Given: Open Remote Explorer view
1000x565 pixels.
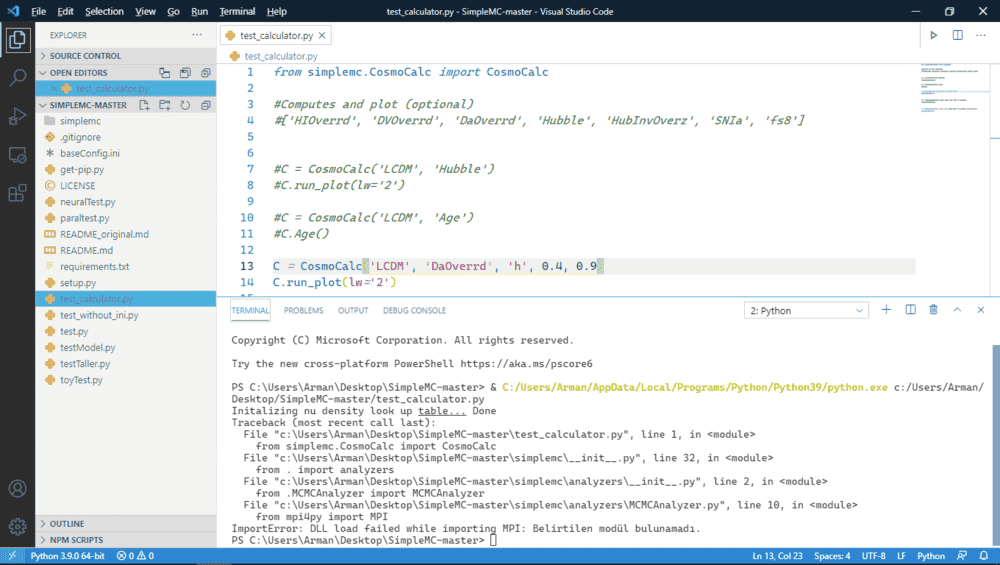Looking at the screenshot, I should point(17,155).
